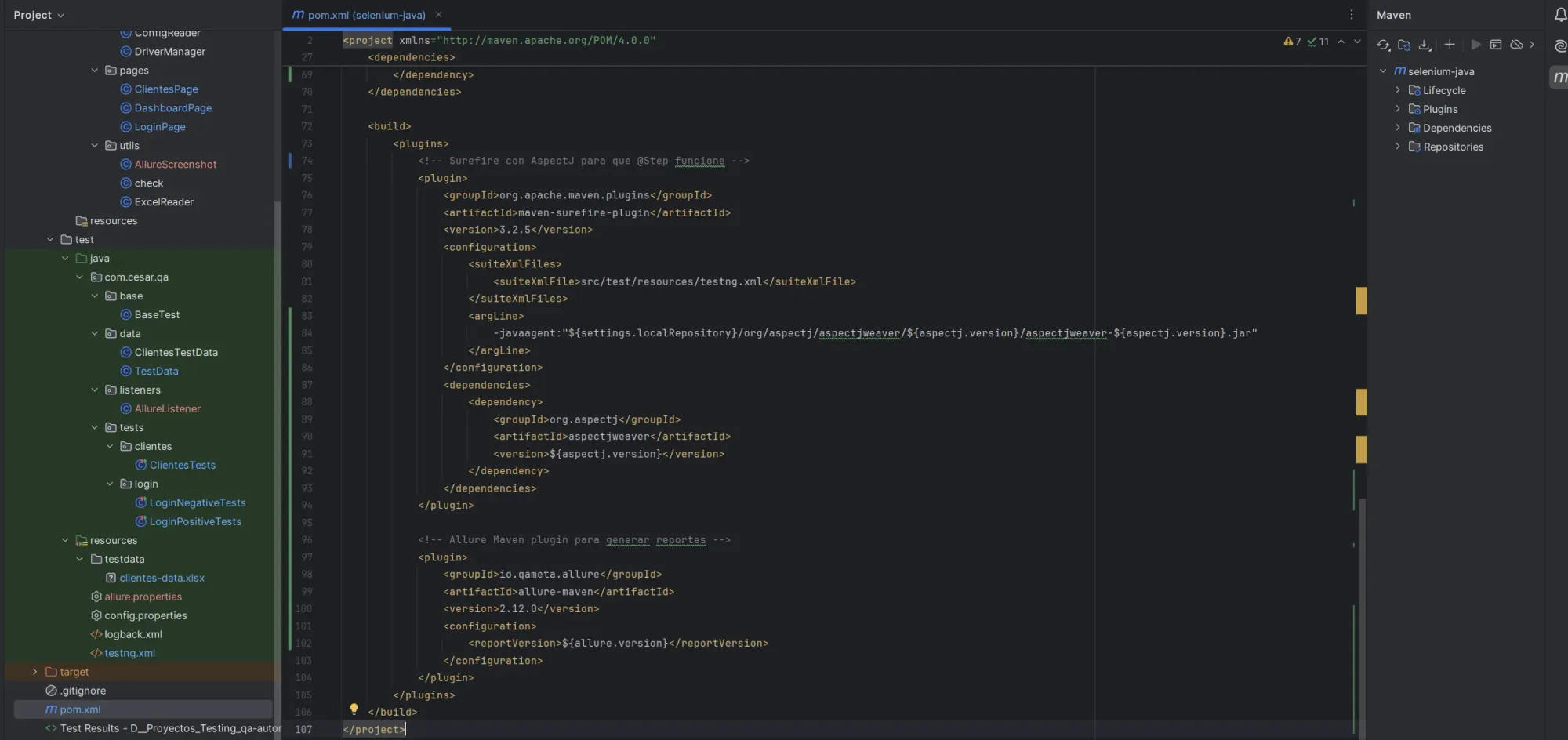Expand the target folder
Image resolution: width=1568 pixels, height=740 pixels.
(x=34, y=672)
